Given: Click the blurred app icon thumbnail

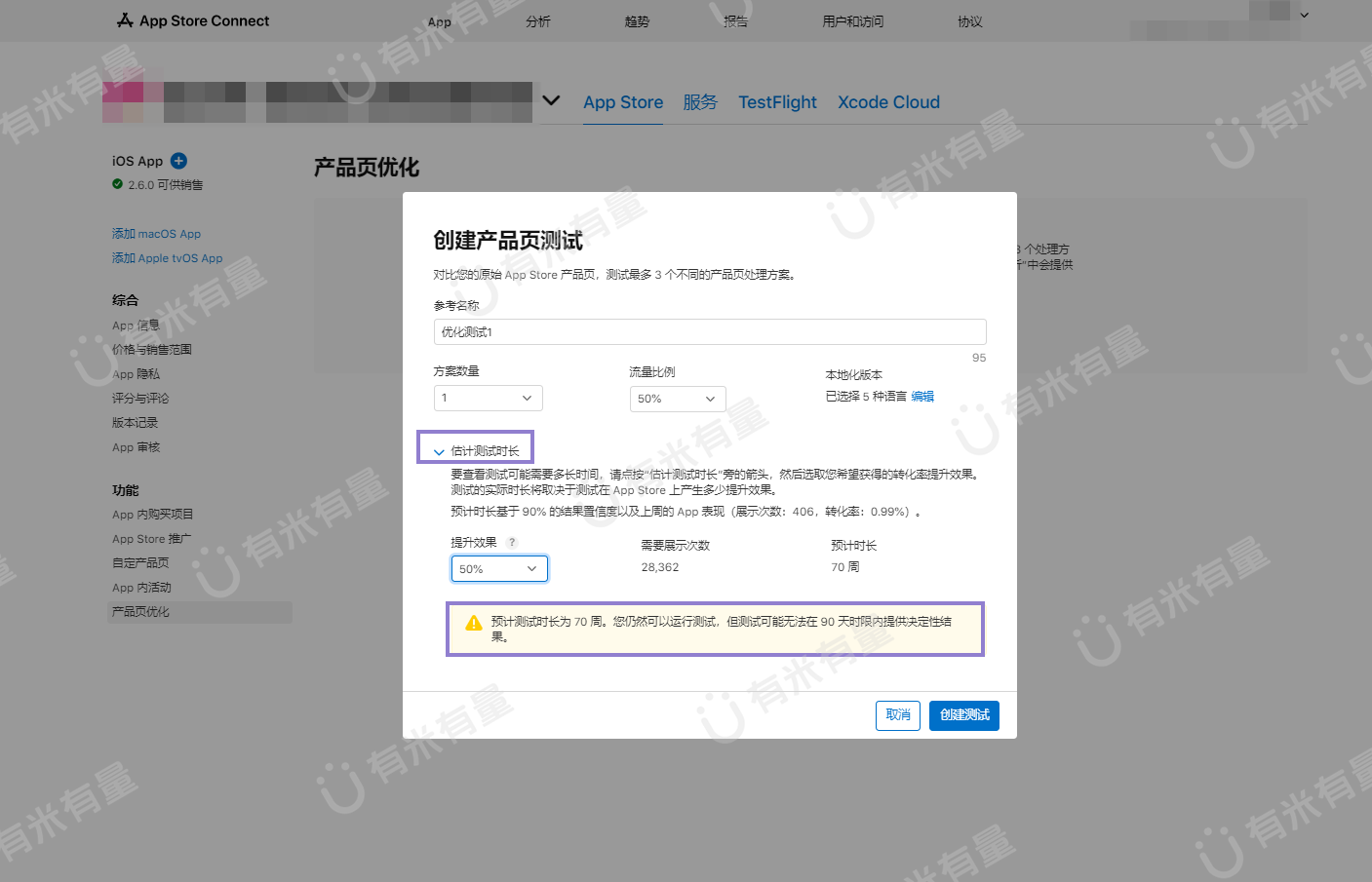Looking at the screenshot, I should point(123,102).
